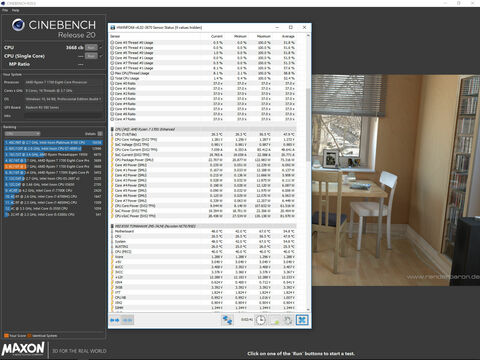
Task: Select the Intel Core i7-7700K ranking entry
Action: pyautogui.click(x=53, y=190)
